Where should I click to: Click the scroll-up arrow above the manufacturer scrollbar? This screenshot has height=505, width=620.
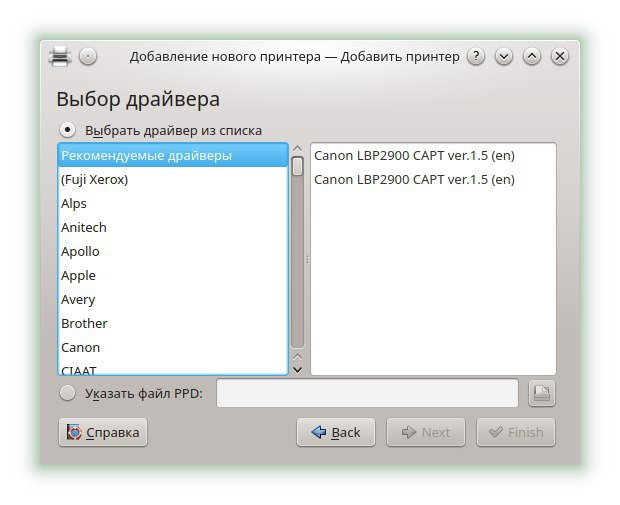coord(297,148)
